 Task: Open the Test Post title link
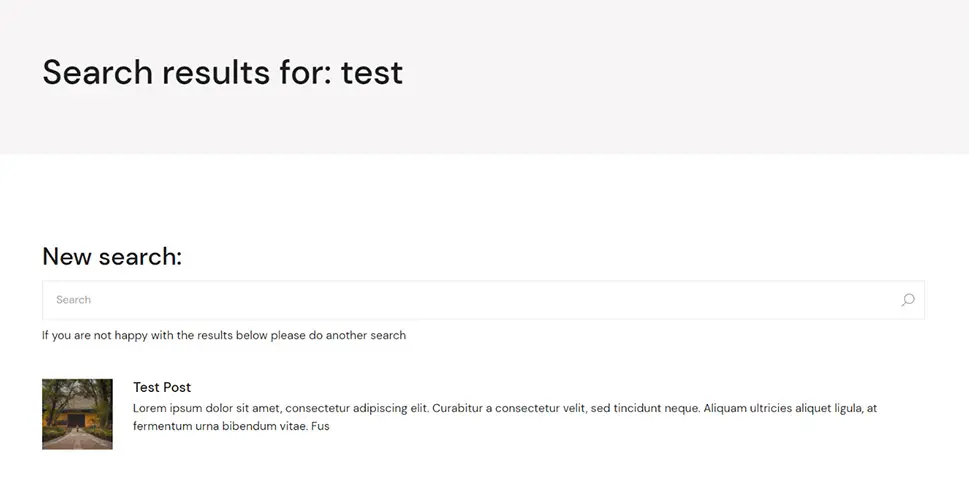point(162,387)
